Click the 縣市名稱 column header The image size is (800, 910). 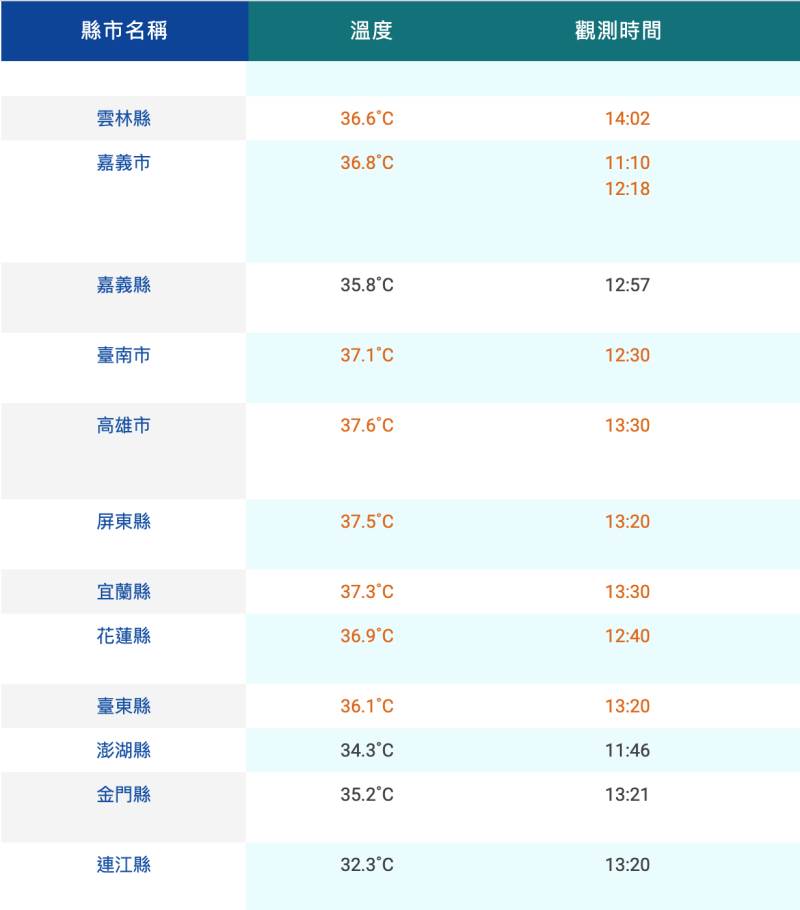[124, 31]
